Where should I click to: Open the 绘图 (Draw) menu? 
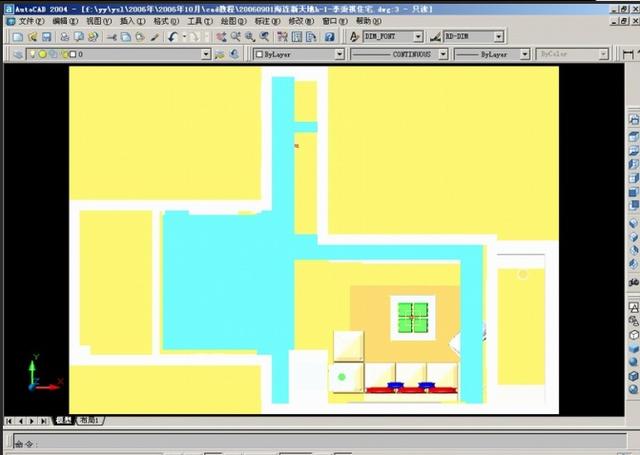point(234,21)
